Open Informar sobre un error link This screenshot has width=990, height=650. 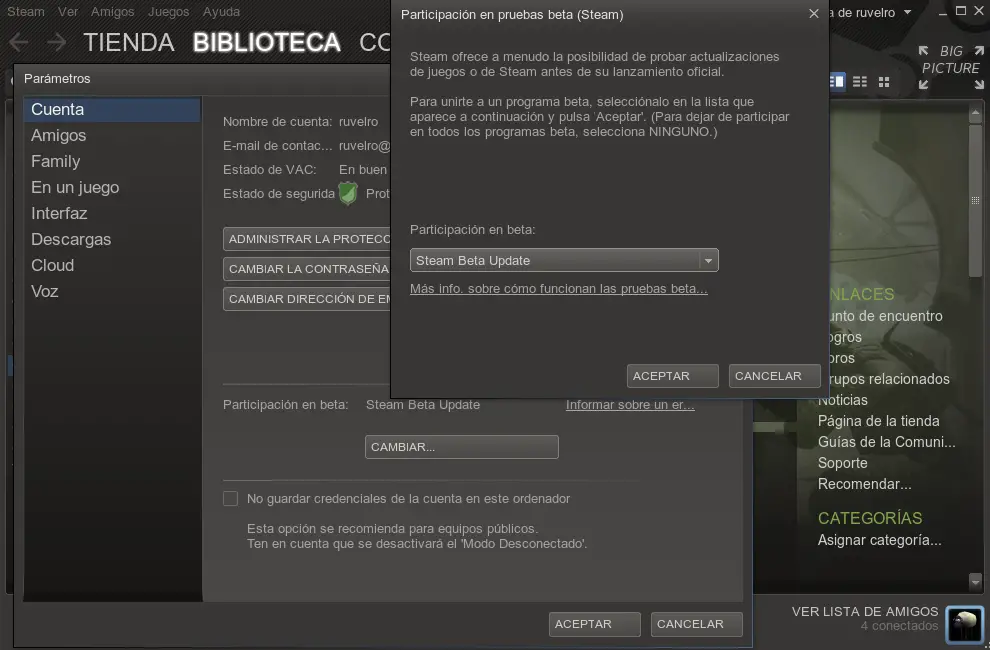point(630,405)
